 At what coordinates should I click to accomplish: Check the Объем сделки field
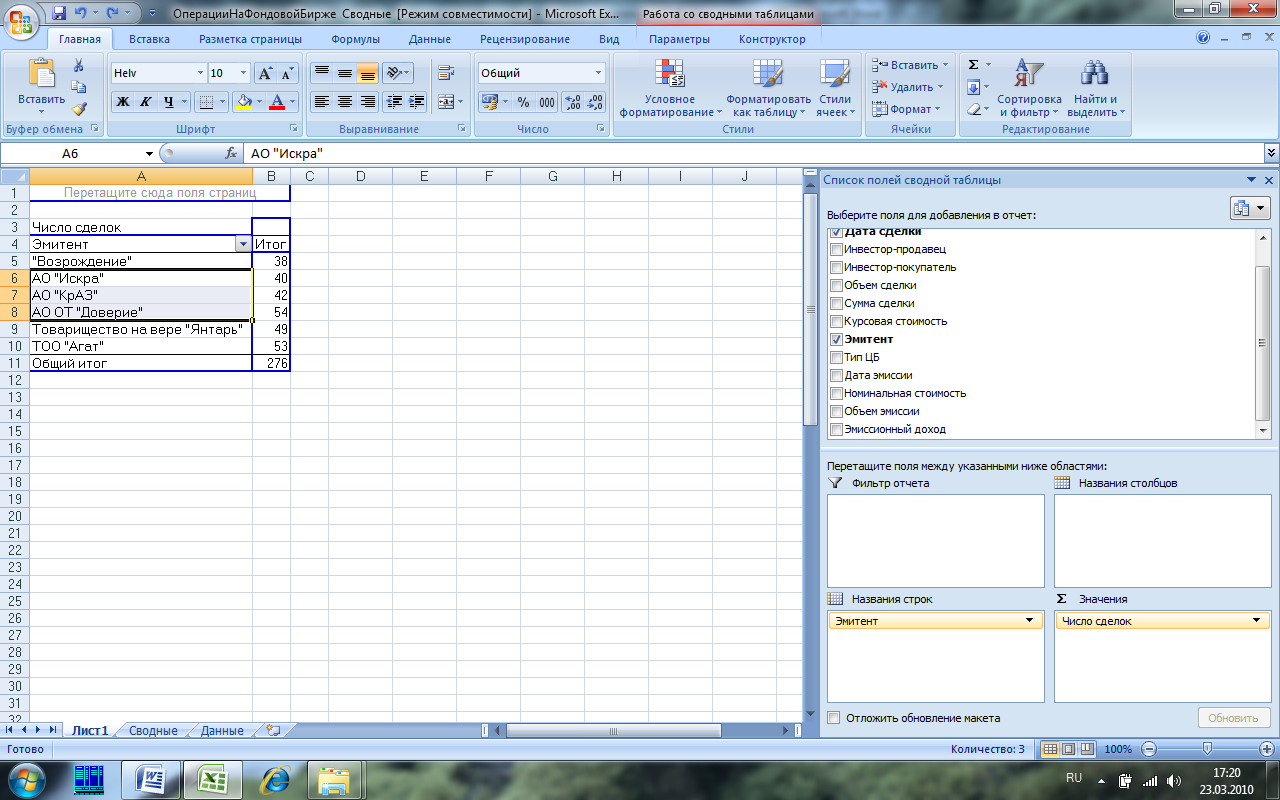[837, 285]
